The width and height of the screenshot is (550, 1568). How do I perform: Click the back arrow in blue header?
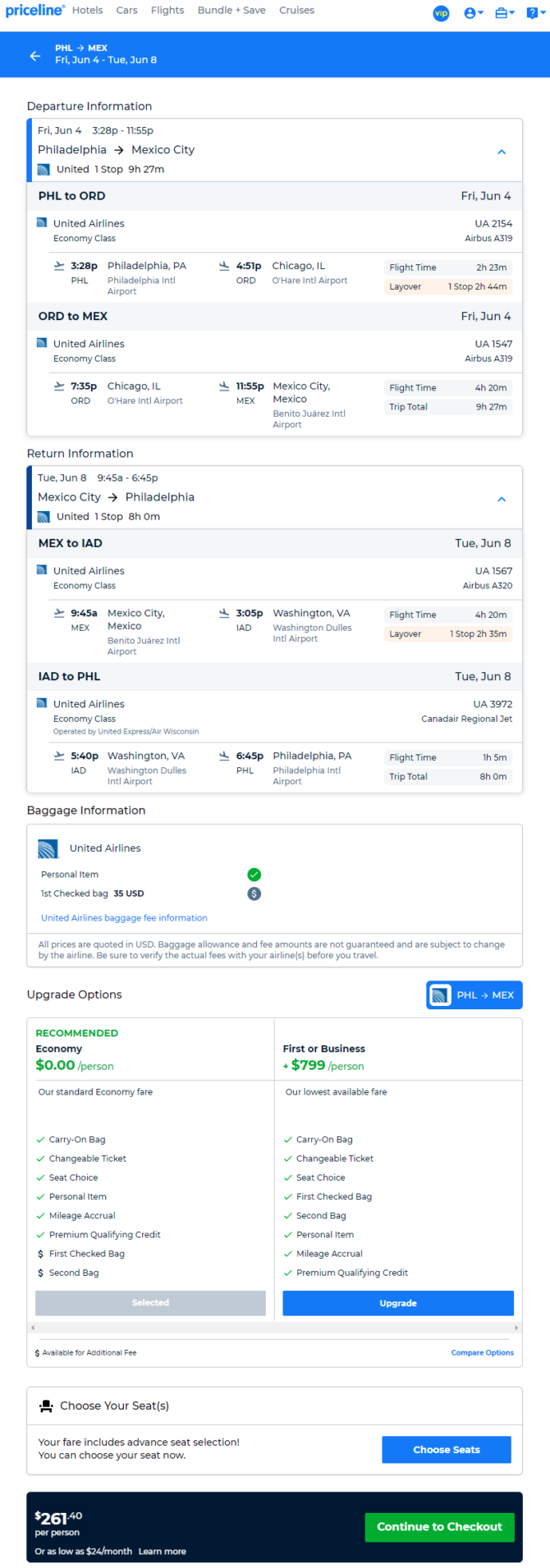(34, 56)
